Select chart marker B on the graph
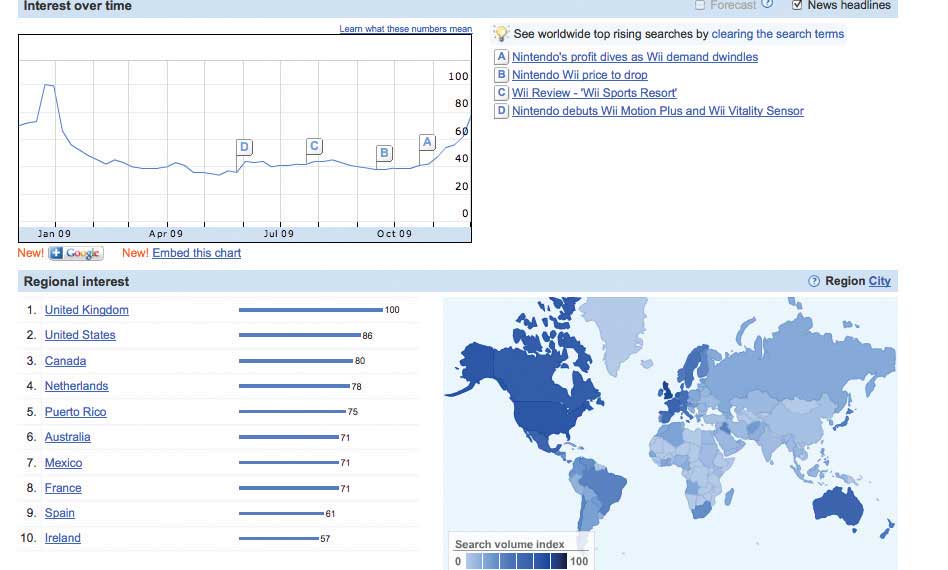This screenshot has height=570, width=948. pyautogui.click(x=384, y=153)
